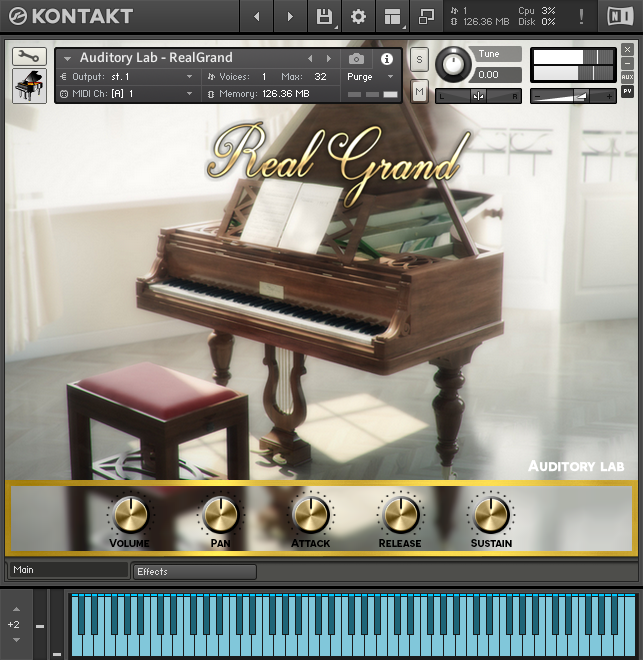The image size is (643, 660).
Task: Open the MIDI Ch dropdown
Action: tap(150, 94)
